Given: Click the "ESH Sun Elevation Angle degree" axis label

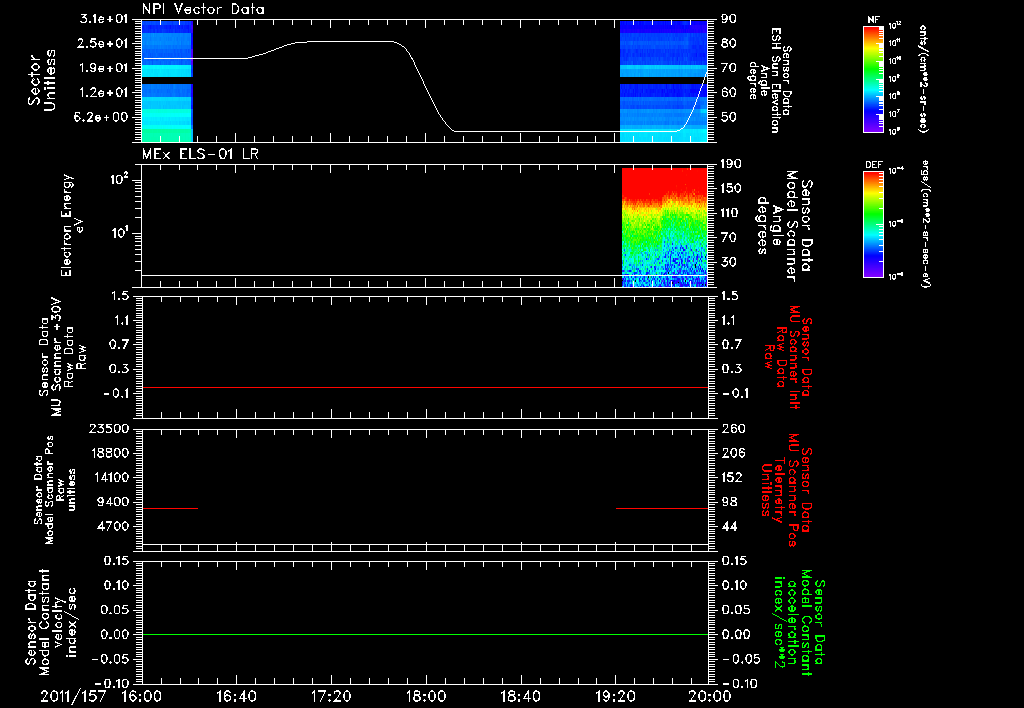Looking at the screenshot, I should [x=771, y=80].
